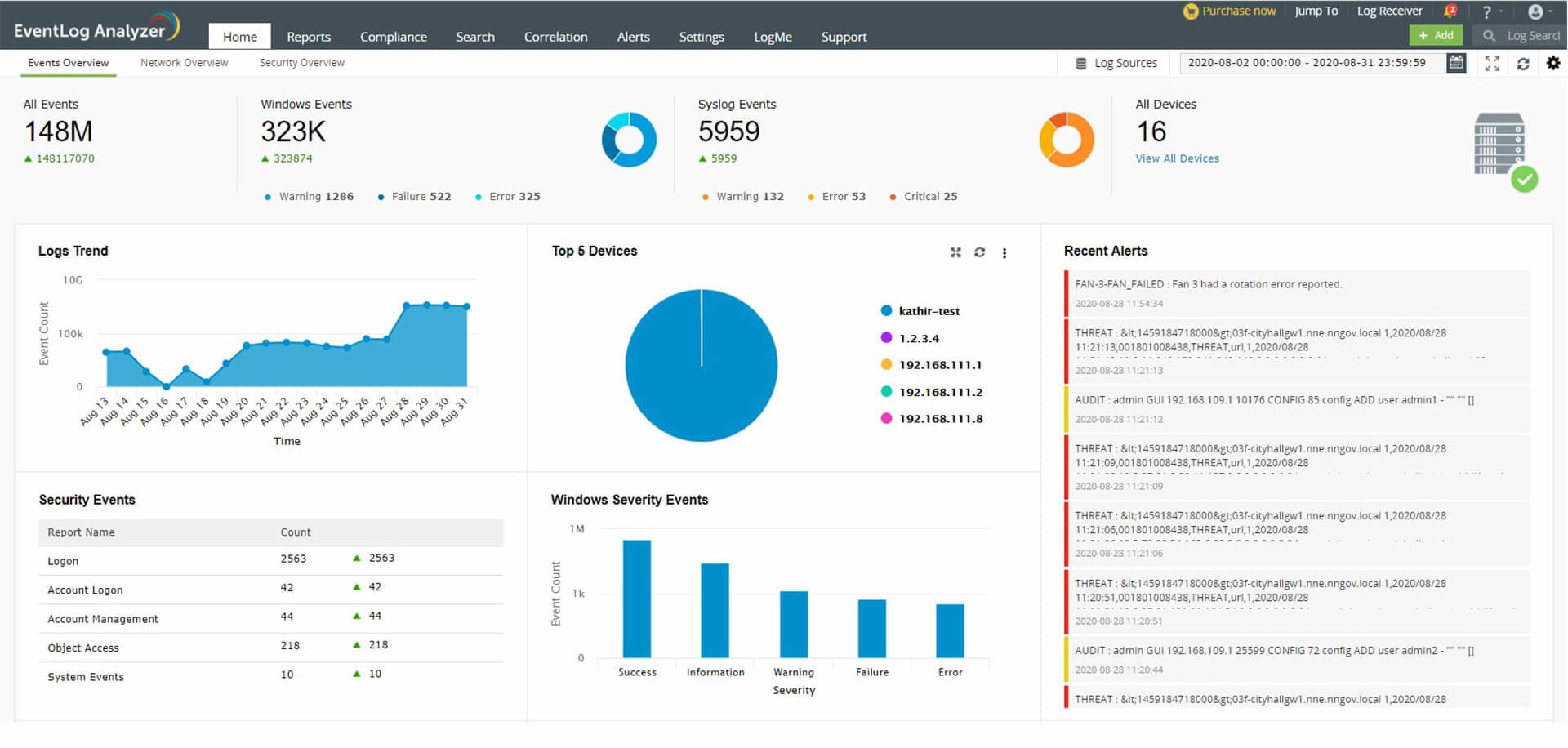Open the Support tab
The height and width of the screenshot is (748, 1568).
(844, 37)
